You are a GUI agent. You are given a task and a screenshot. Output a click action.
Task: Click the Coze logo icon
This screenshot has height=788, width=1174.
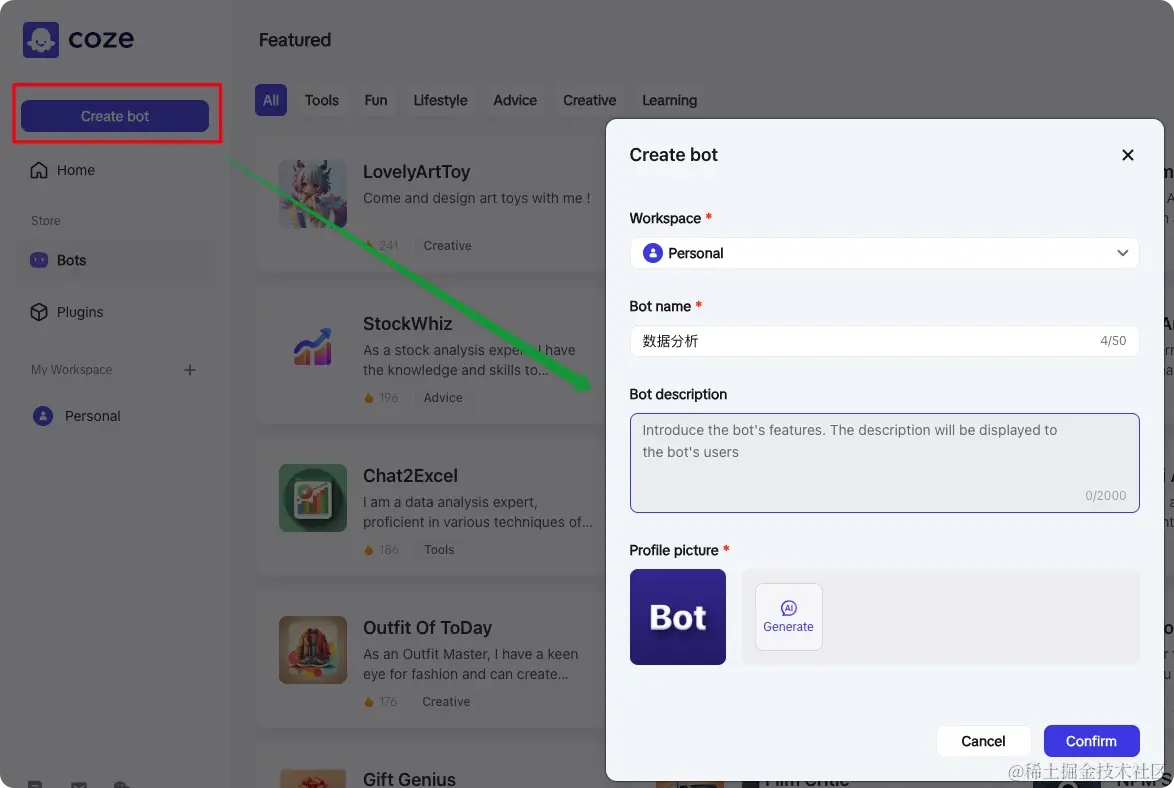coord(40,40)
